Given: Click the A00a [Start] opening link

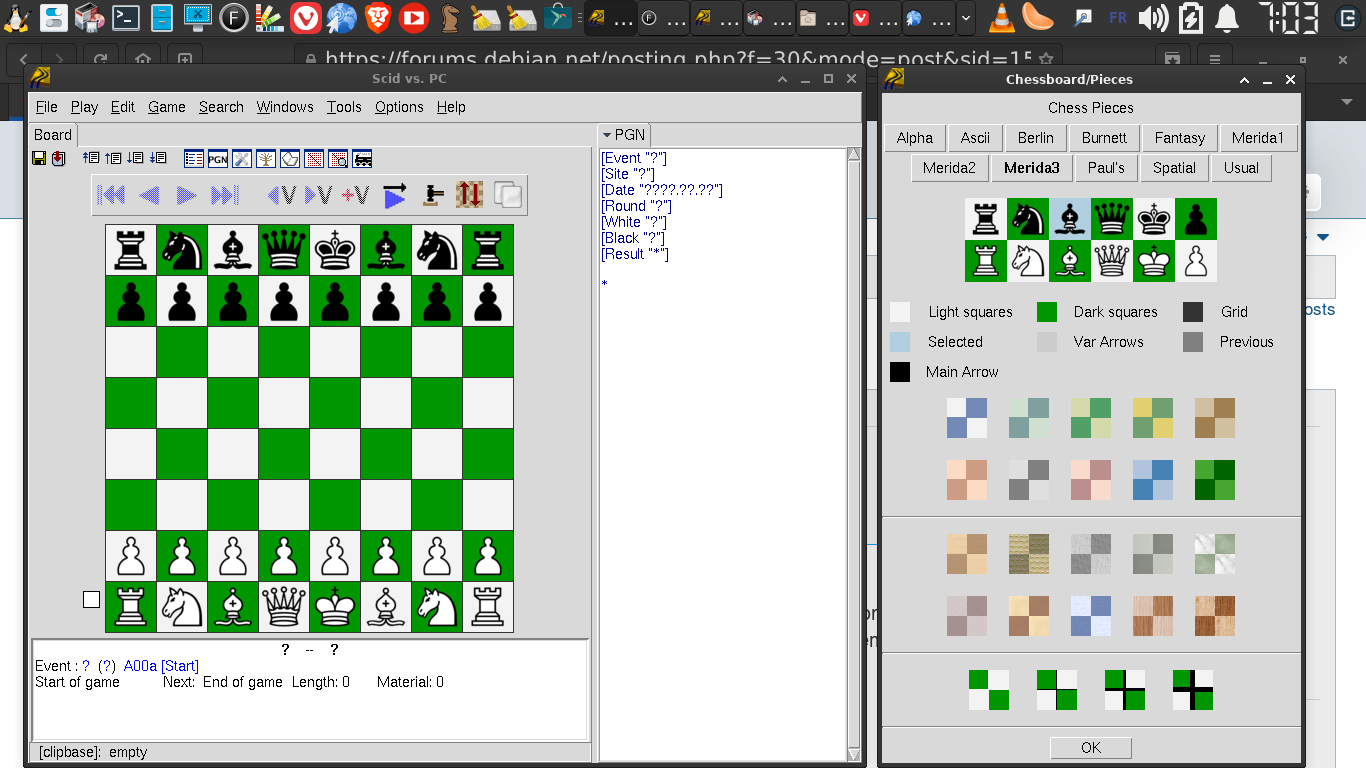Looking at the screenshot, I should (161, 666).
